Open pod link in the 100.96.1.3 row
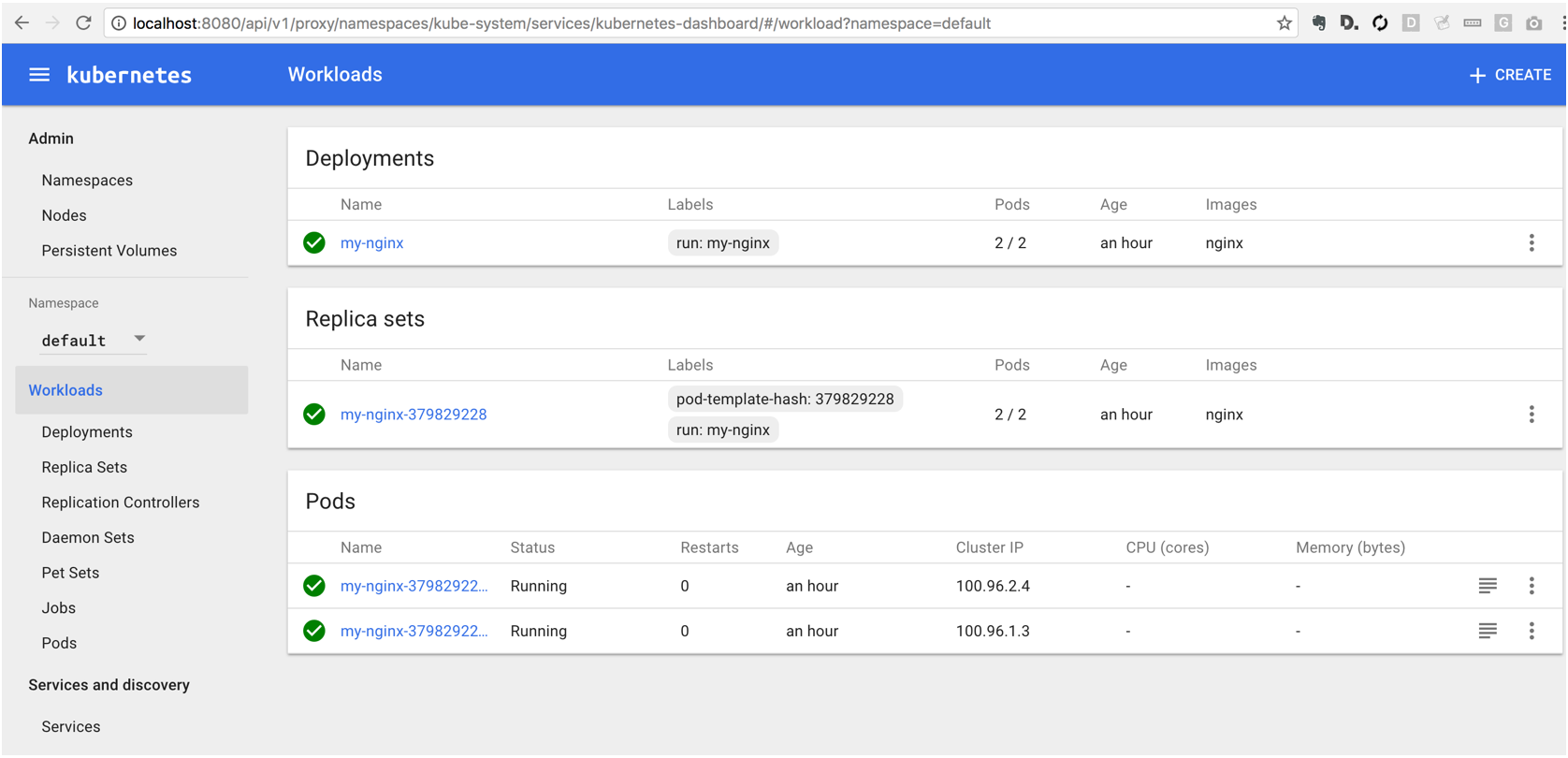This screenshot has height=758, width=1568. [x=414, y=631]
